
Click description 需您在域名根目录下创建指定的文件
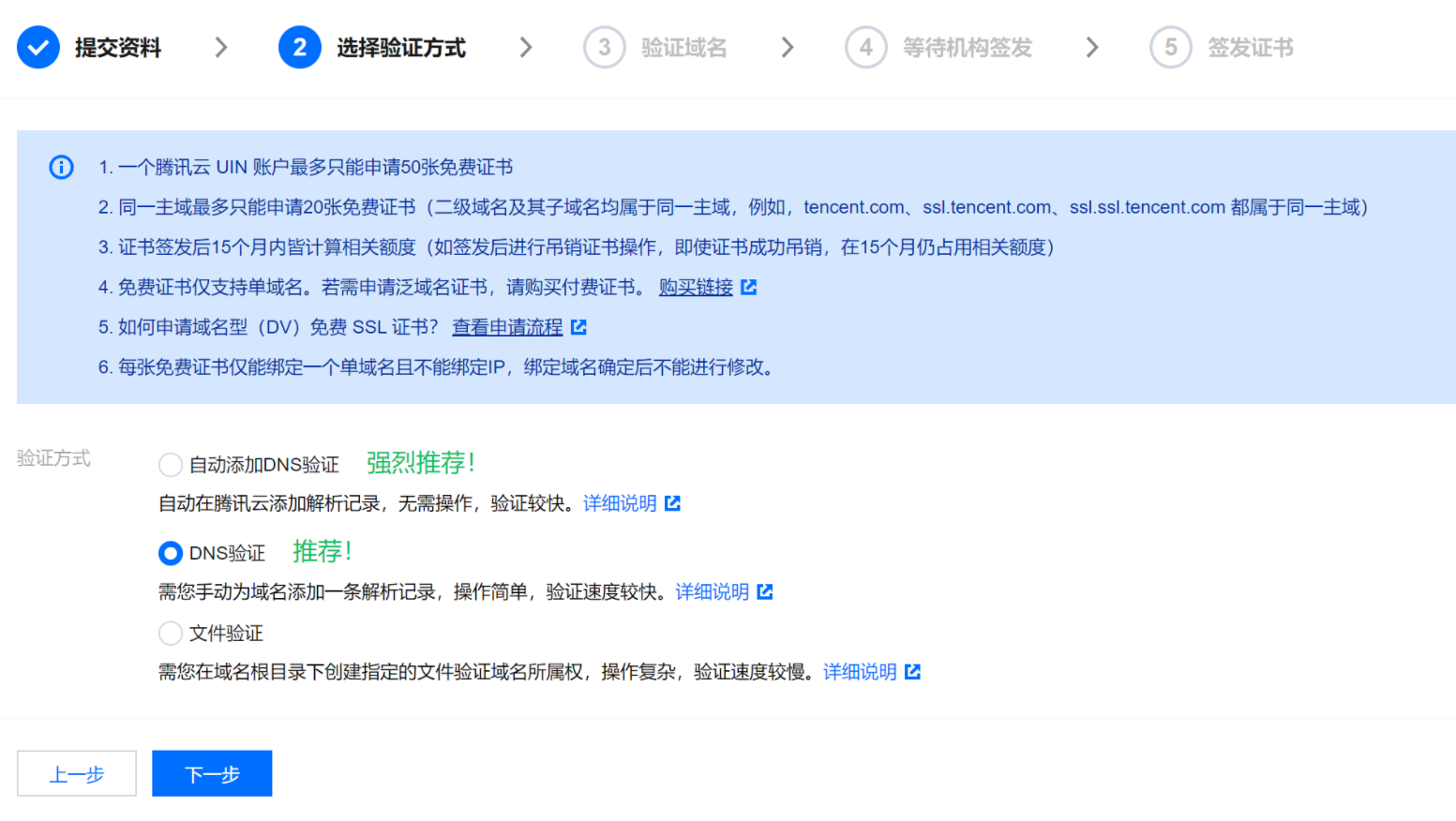(487, 671)
